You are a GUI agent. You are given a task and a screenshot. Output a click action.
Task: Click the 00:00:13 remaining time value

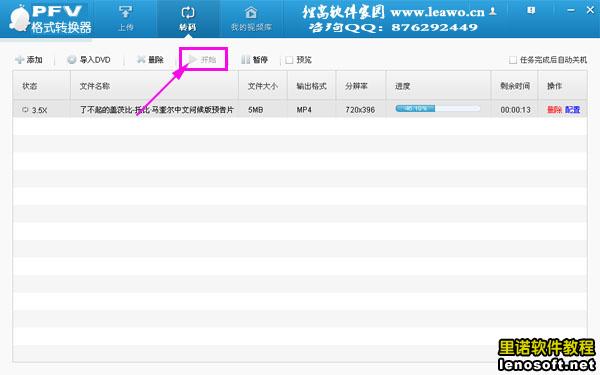515,110
